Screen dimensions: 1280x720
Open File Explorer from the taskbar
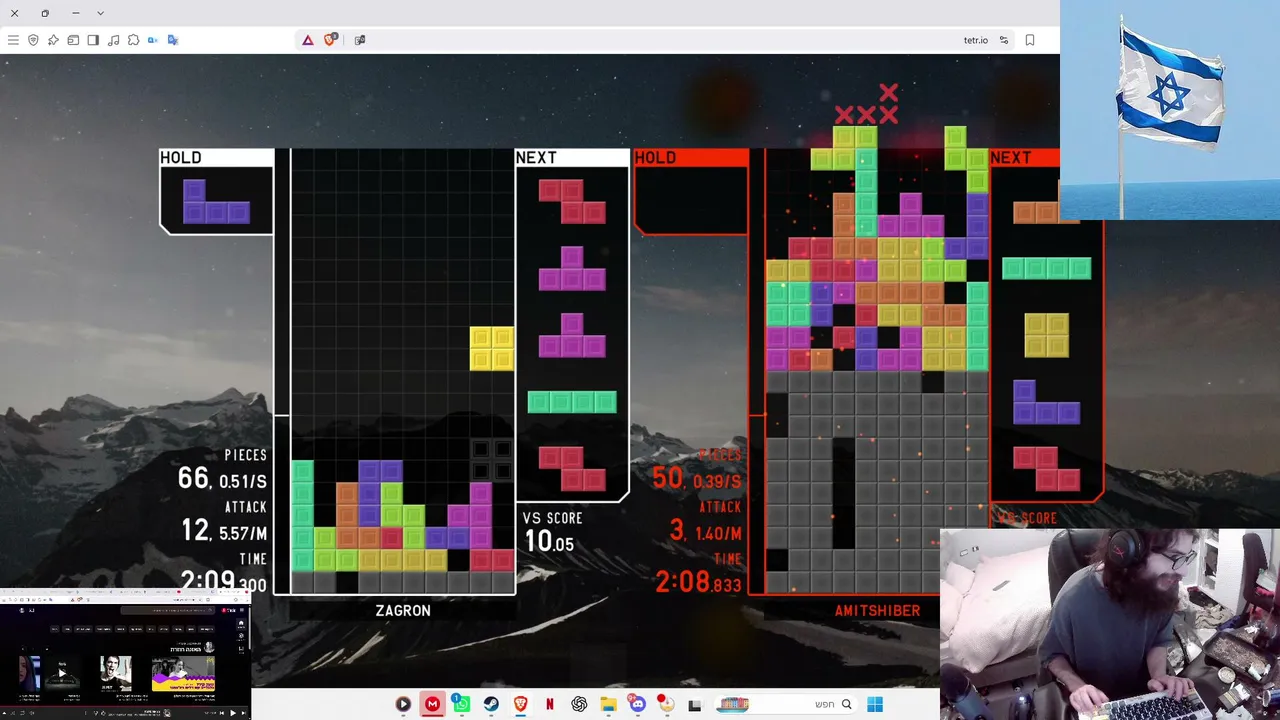pos(608,704)
